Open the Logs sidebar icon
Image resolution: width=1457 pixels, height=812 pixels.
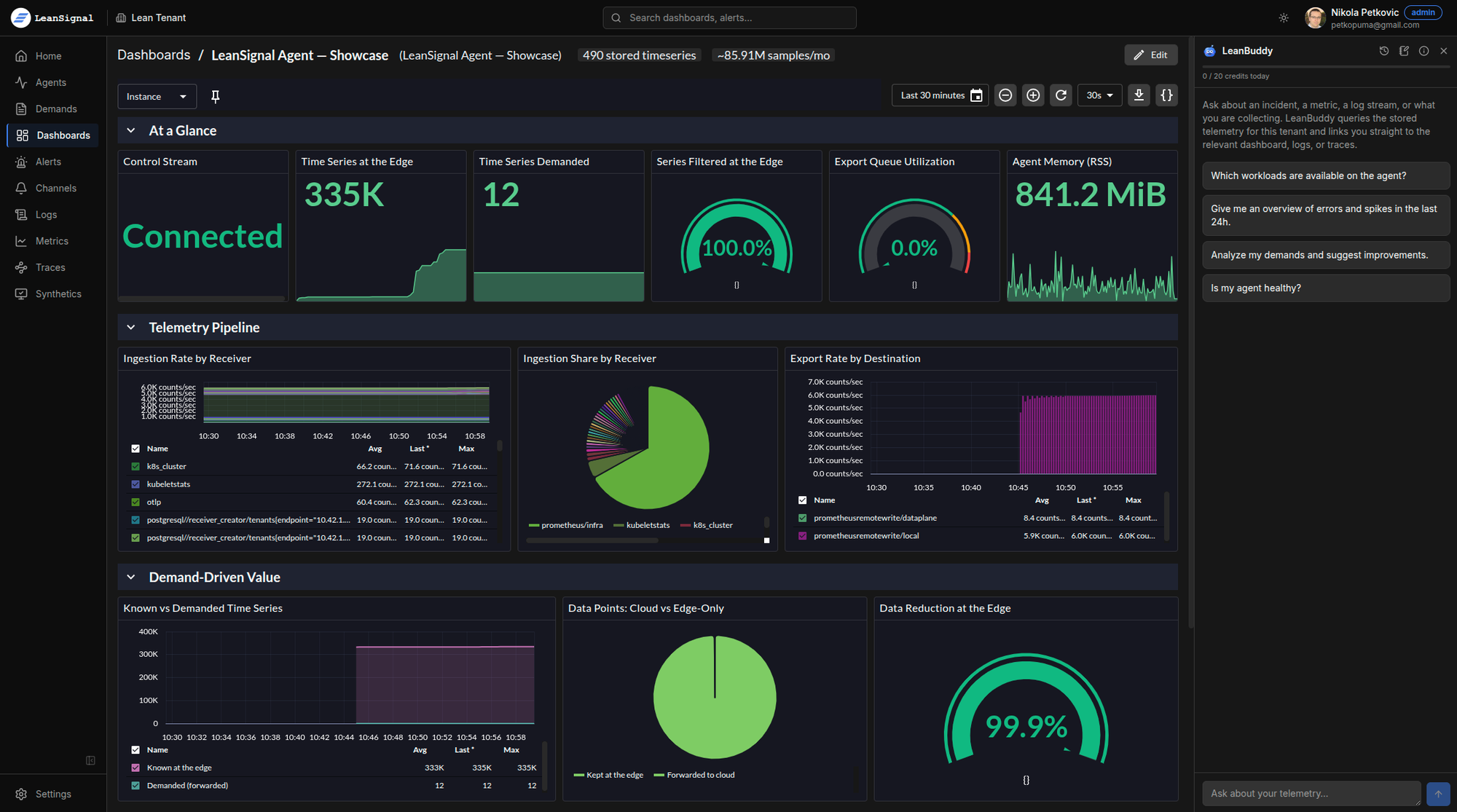click(21, 215)
